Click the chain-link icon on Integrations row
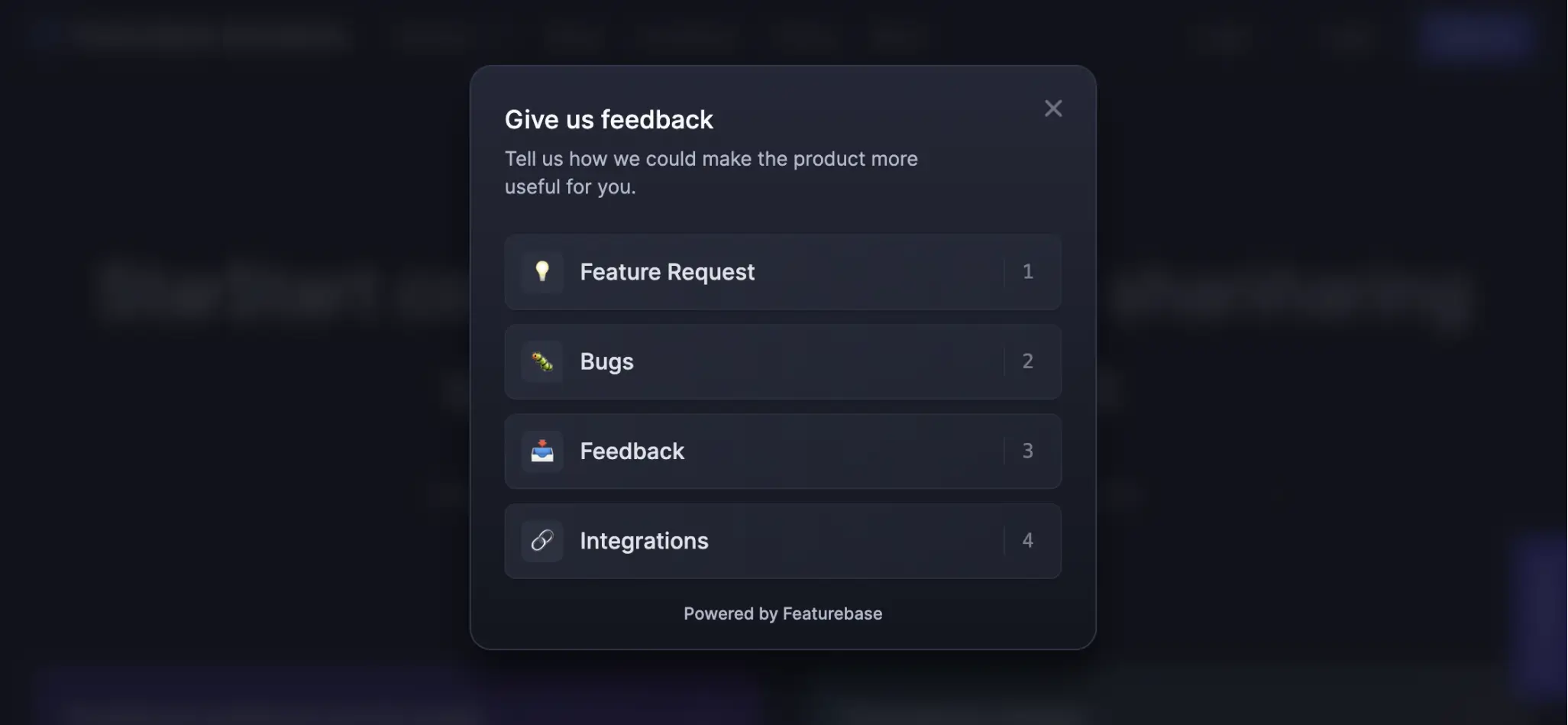The height and width of the screenshot is (725, 1568). click(x=542, y=540)
